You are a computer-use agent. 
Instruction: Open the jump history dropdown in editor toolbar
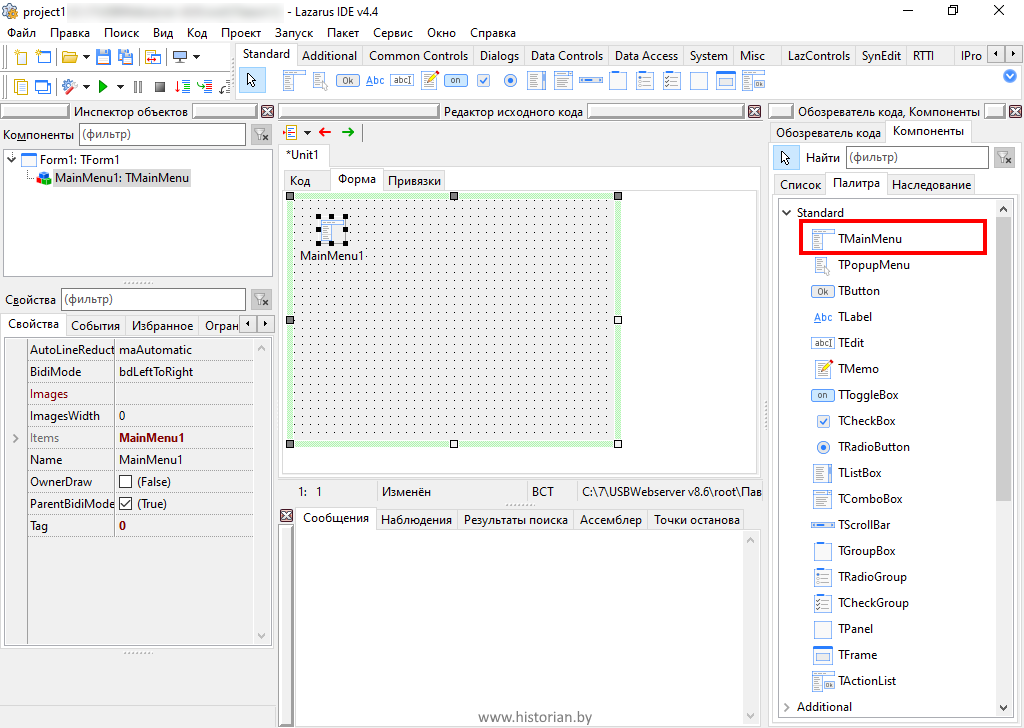point(307,133)
